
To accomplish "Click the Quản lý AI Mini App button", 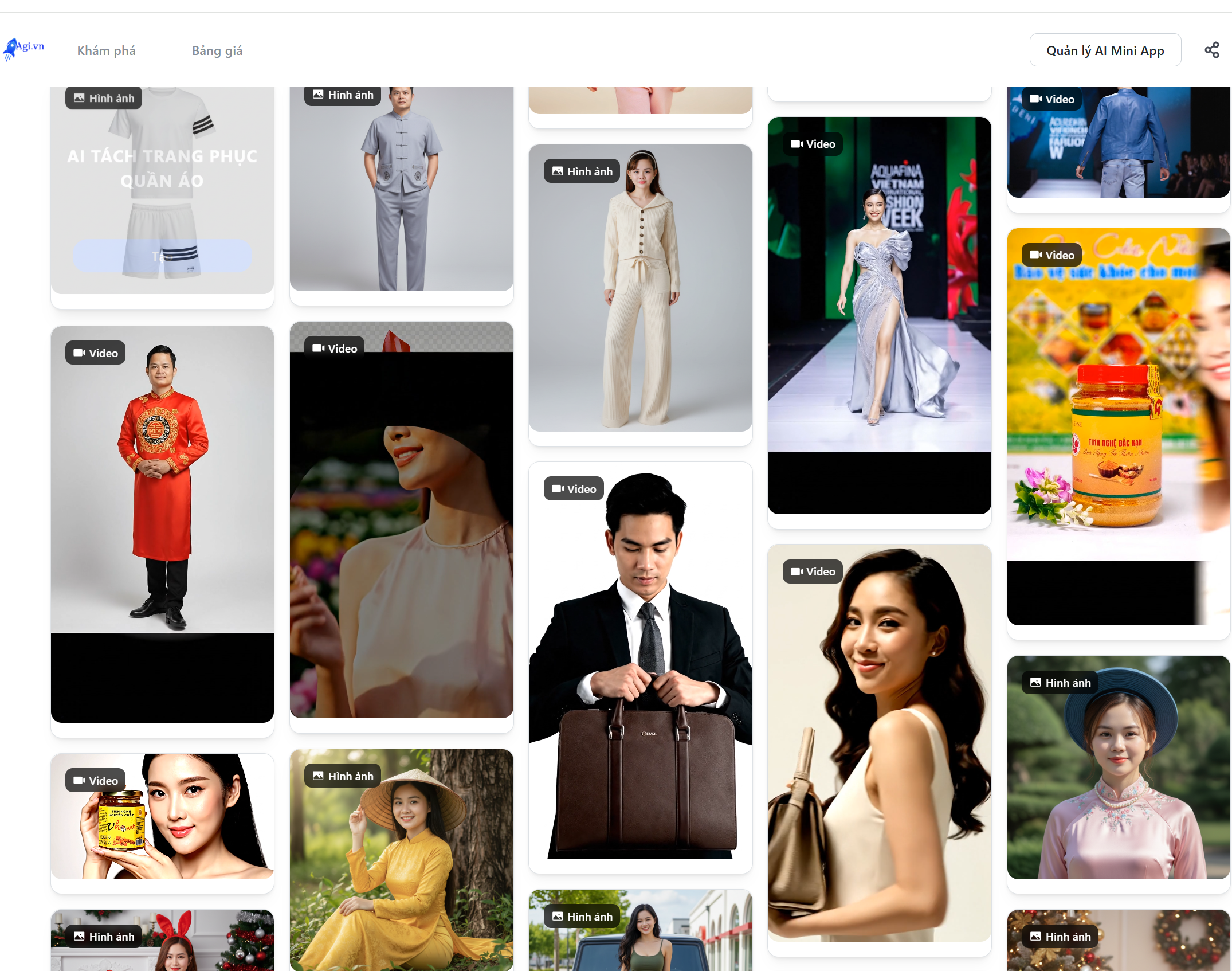I will 1105,50.
